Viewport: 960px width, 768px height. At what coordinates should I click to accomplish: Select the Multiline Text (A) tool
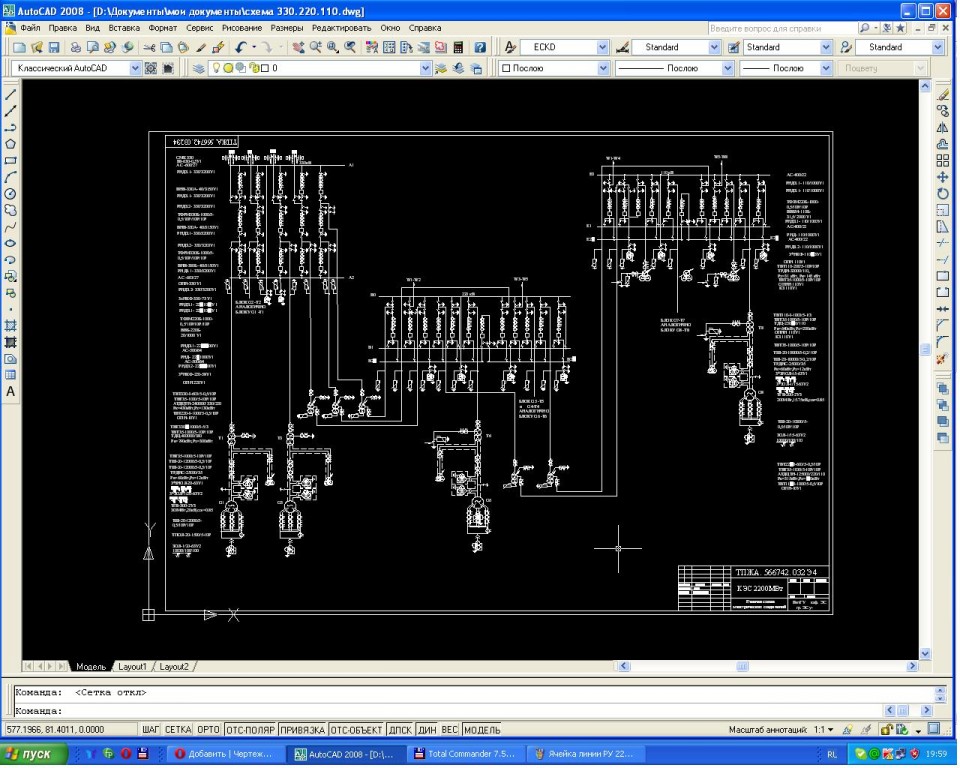pos(10,391)
